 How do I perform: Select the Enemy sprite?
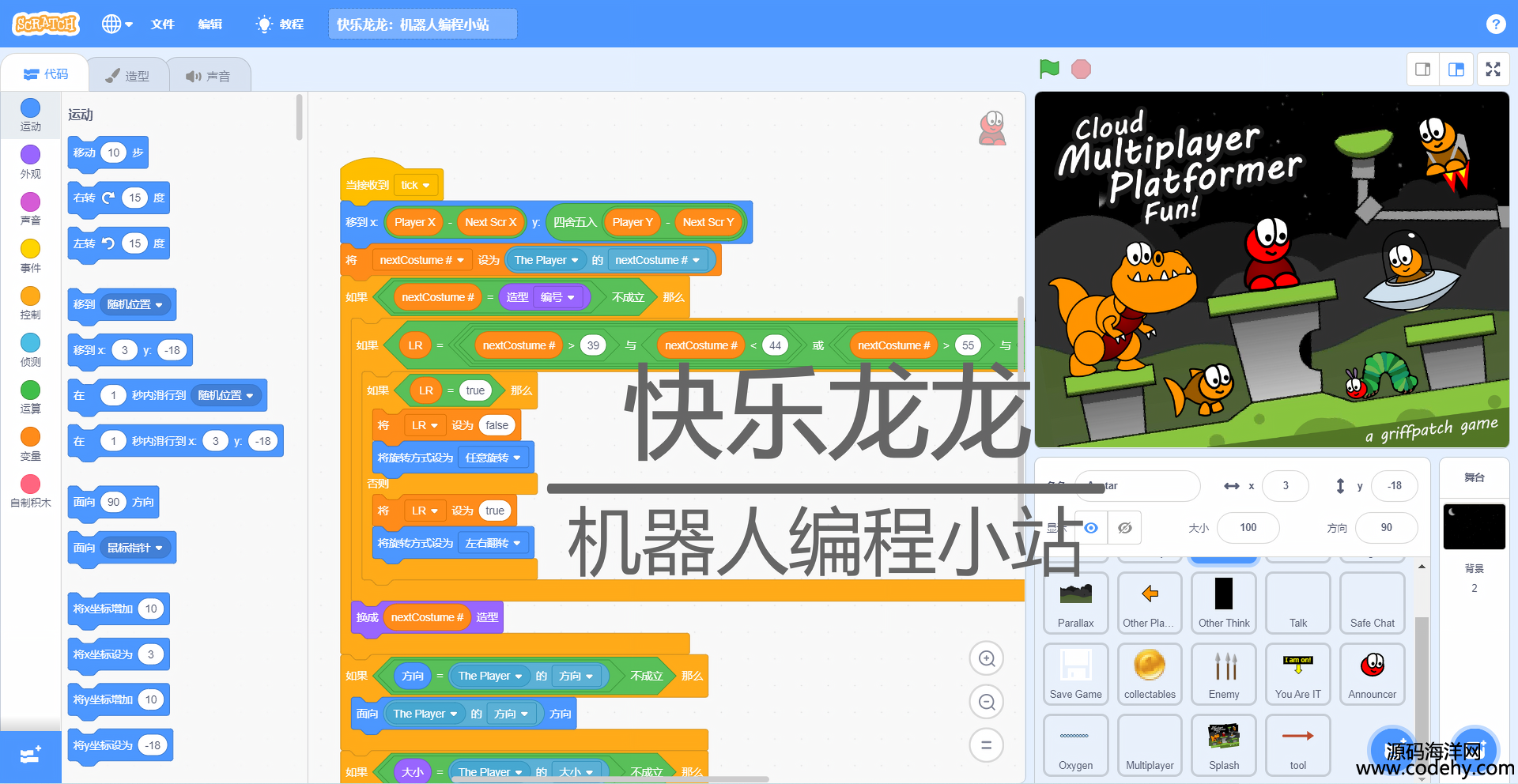[1224, 674]
